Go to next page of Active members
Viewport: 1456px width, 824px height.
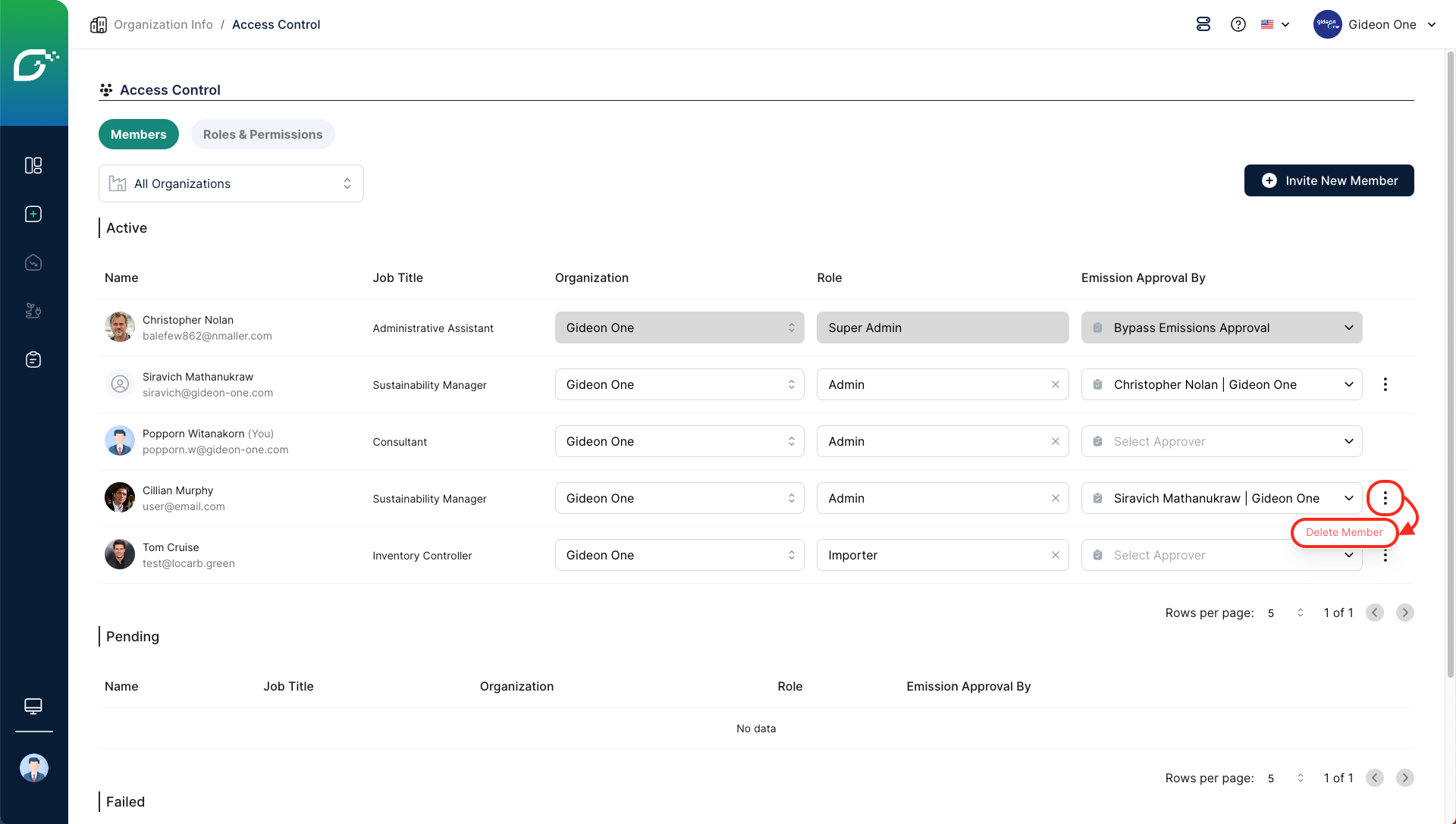tap(1404, 613)
